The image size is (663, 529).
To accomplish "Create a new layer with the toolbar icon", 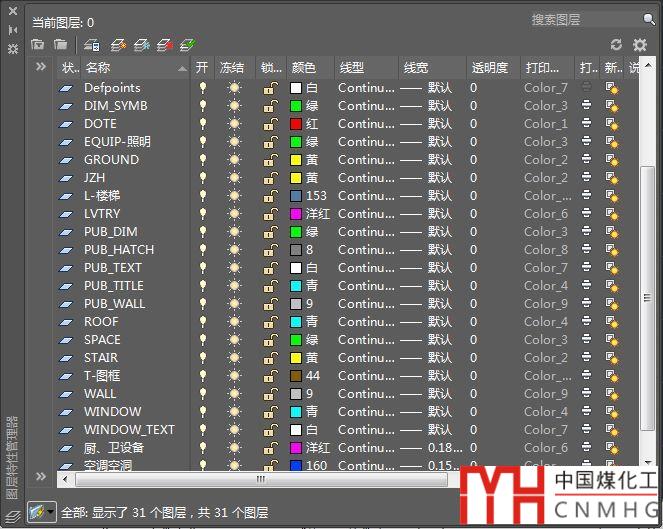I will 118,44.
